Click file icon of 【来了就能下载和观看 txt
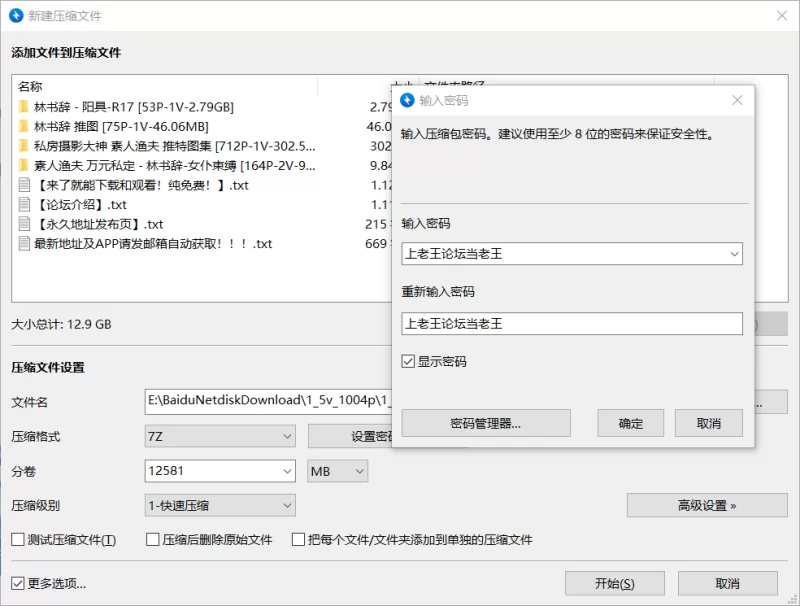This screenshot has width=800, height=606. pyautogui.click(x=24, y=185)
